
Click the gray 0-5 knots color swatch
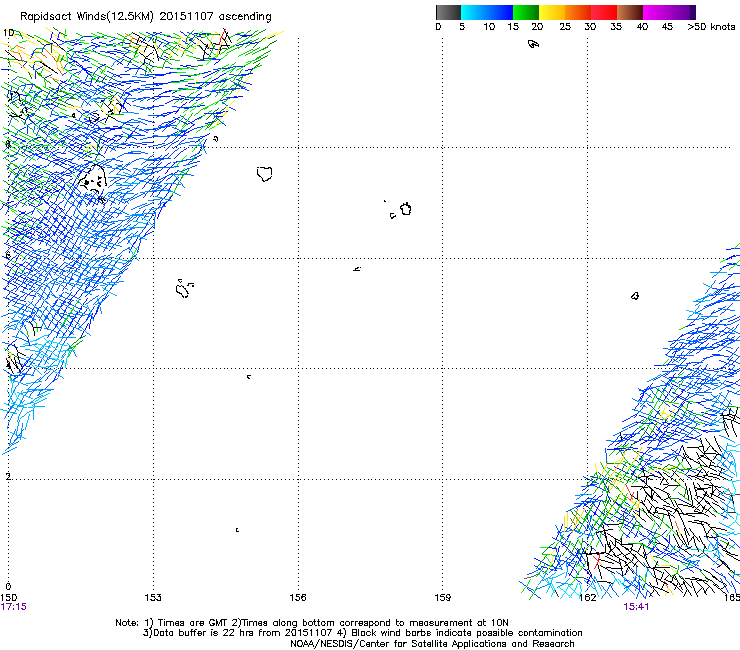[448, 12]
